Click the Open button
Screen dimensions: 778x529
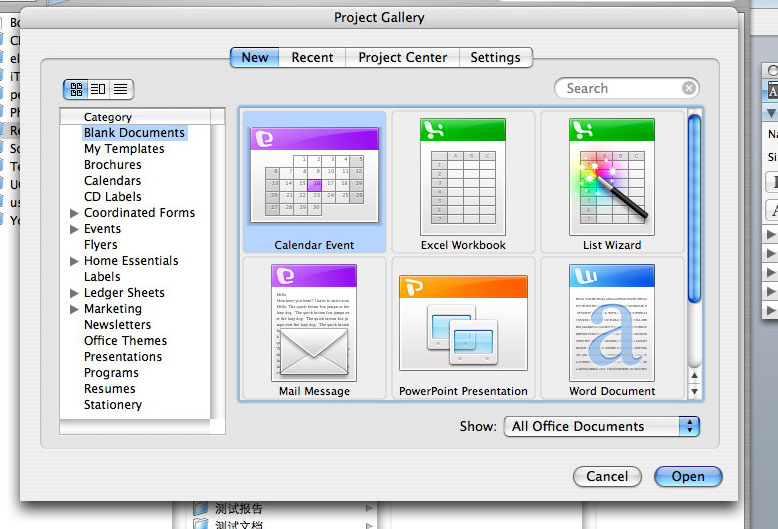coord(688,476)
